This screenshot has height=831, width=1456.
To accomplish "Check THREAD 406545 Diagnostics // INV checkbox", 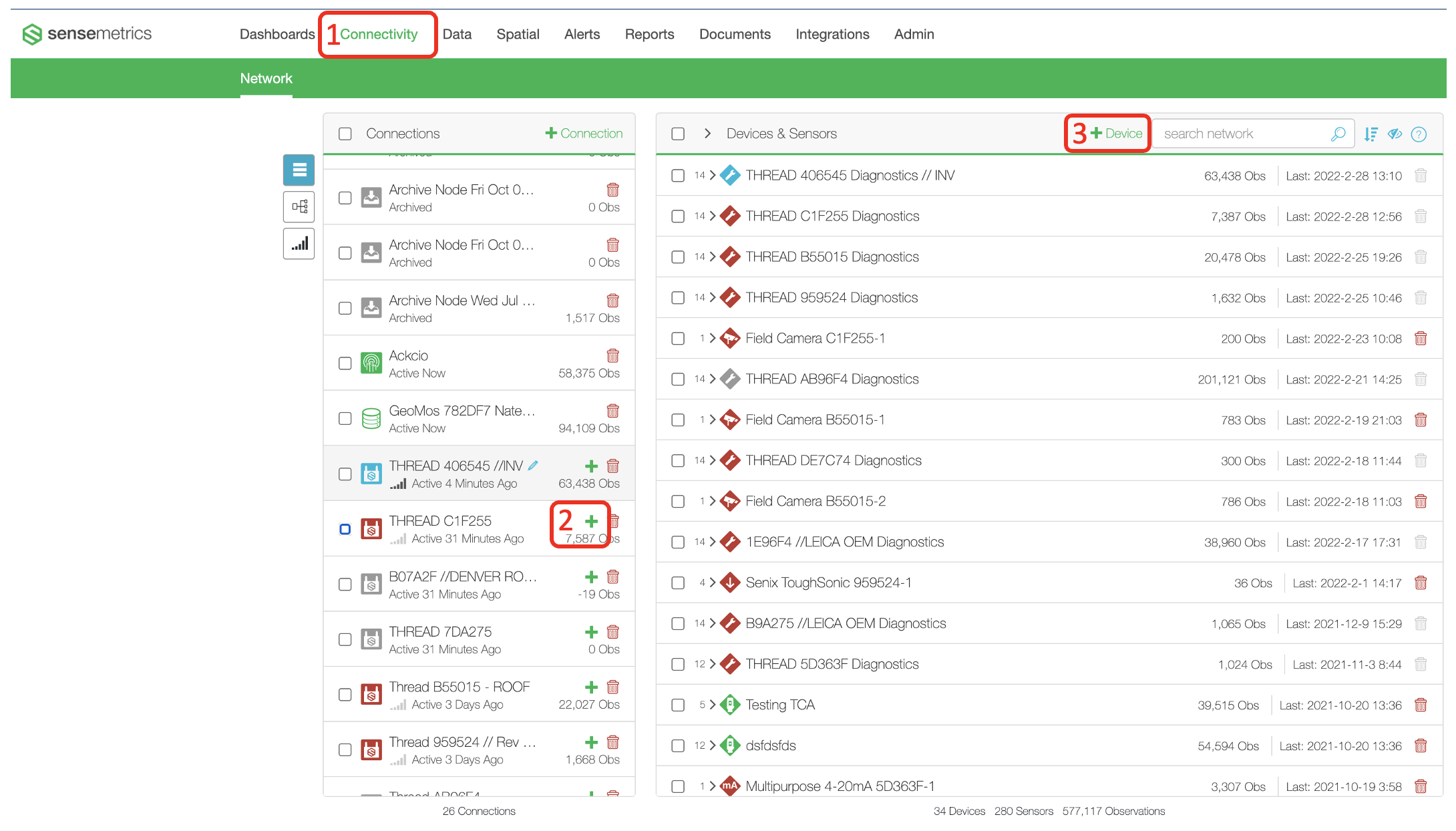I will coord(678,176).
